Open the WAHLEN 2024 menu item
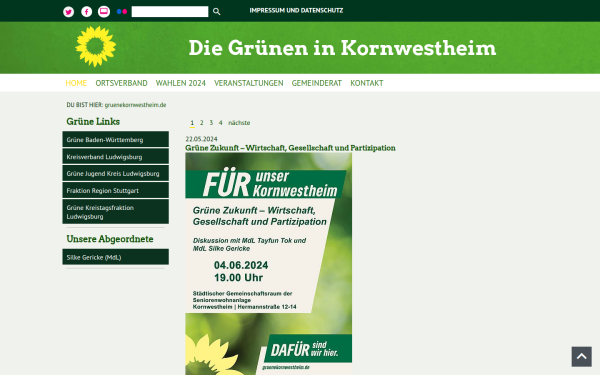Viewport: 600px width, 375px height. click(x=181, y=83)
